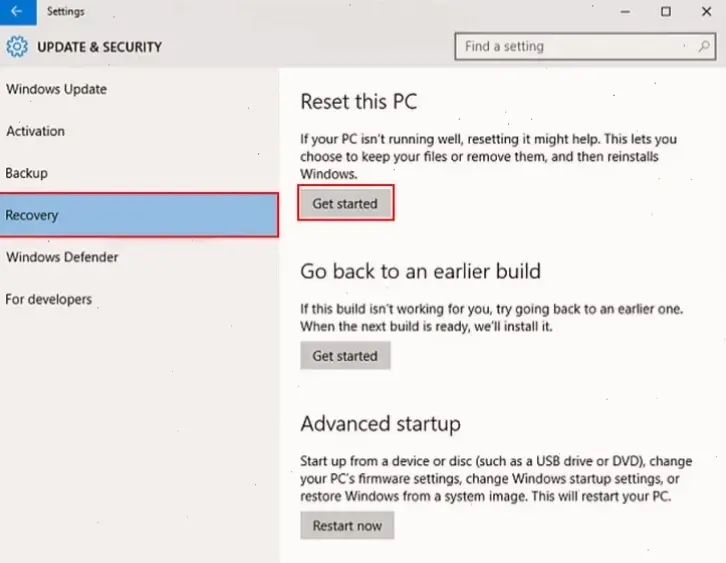
Task: Focus the Find a setting search box
Action: (585, 46)
